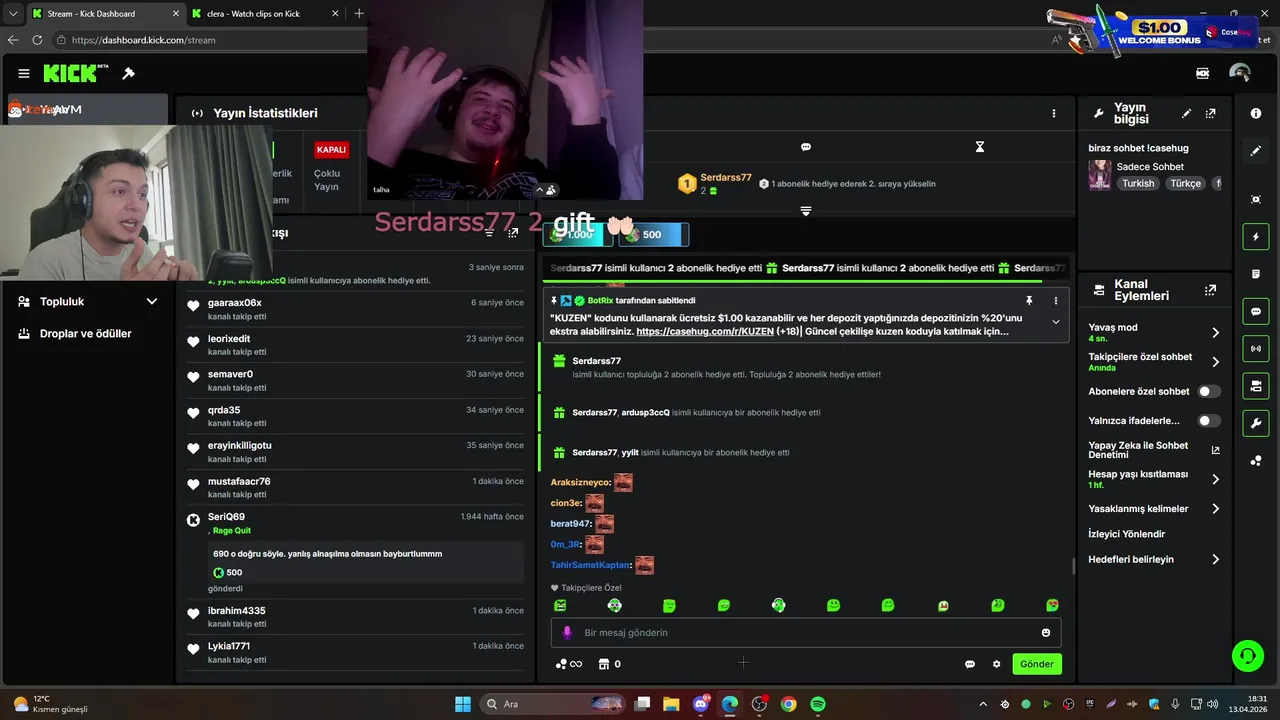Open the user avatar menu at top right
This screenshot has width=1280, height=720.
[x=1240, y=73]
